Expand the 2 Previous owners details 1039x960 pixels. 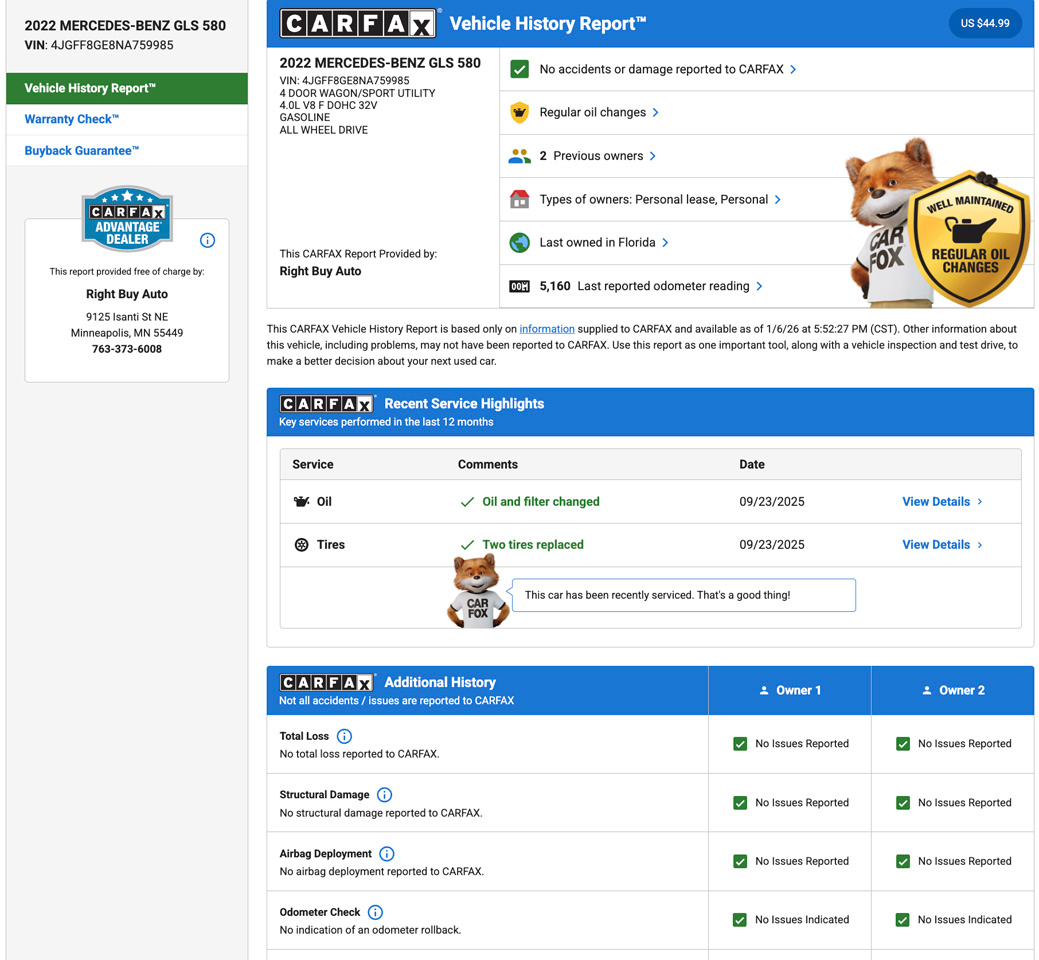pyautogui.click(x=597, y=156)
